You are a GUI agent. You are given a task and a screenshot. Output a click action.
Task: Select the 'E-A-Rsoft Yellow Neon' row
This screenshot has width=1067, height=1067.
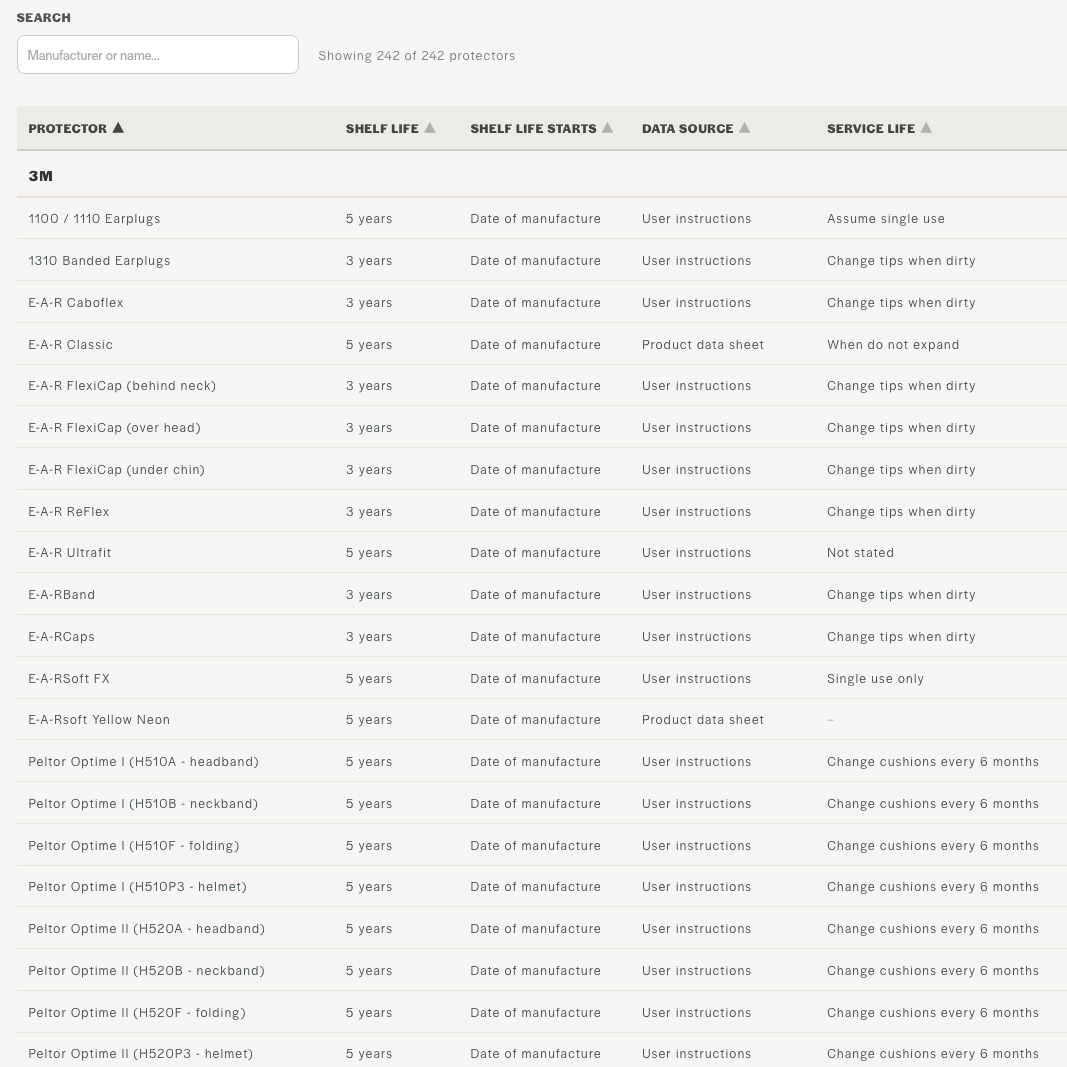(x=542, y=719)
